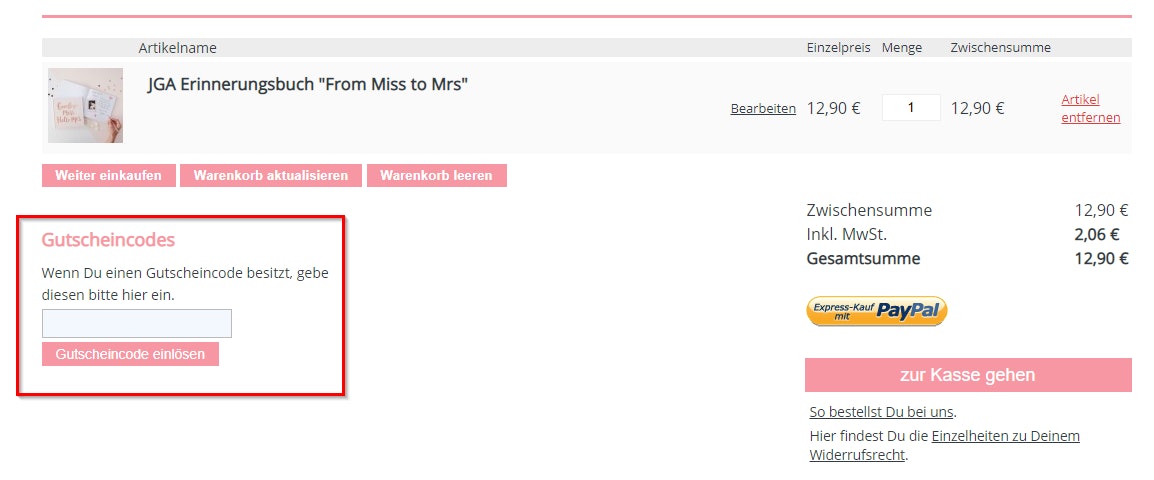
Task: Proceed with zur Kasse gehen button
Action: [x=968, y=375]
